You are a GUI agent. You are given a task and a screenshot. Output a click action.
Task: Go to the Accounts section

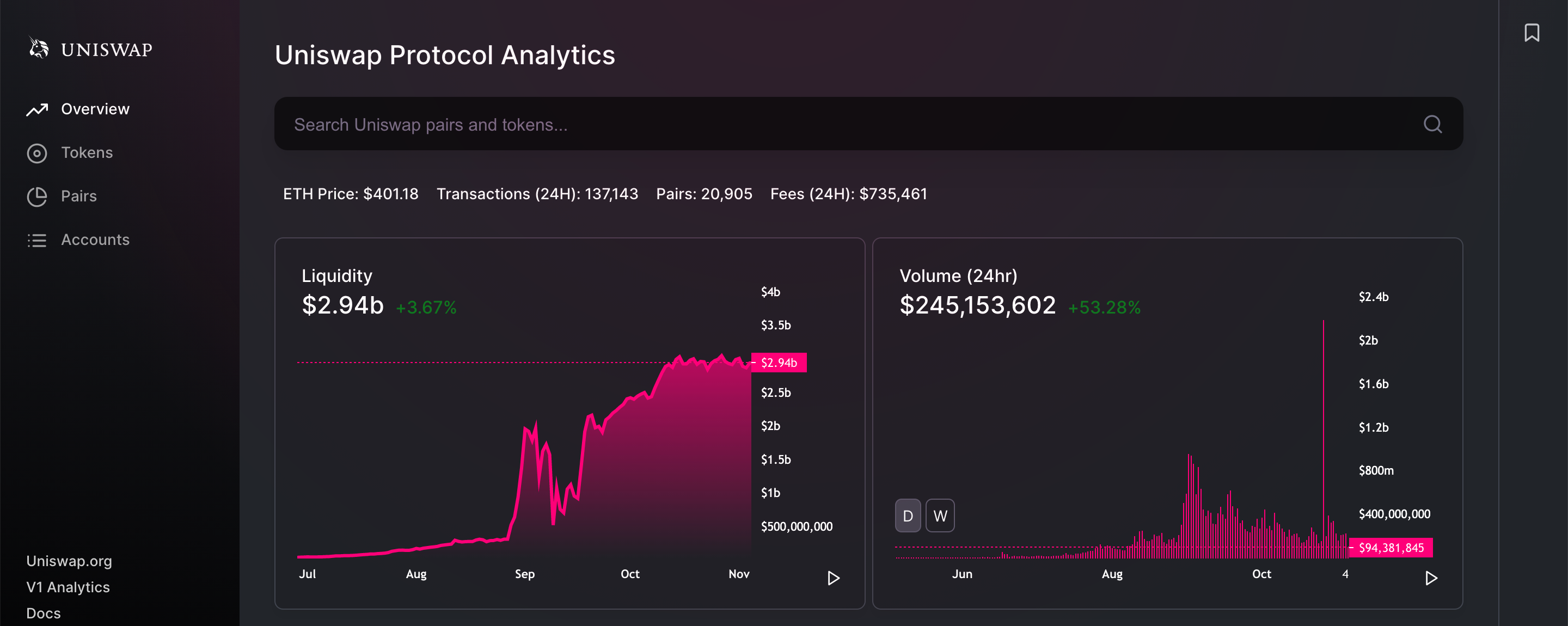point(95,240)
